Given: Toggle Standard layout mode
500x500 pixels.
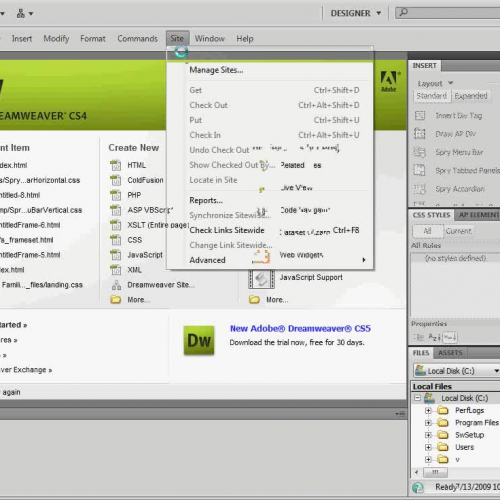Looking at the screenshot, I should pos(432,96).
